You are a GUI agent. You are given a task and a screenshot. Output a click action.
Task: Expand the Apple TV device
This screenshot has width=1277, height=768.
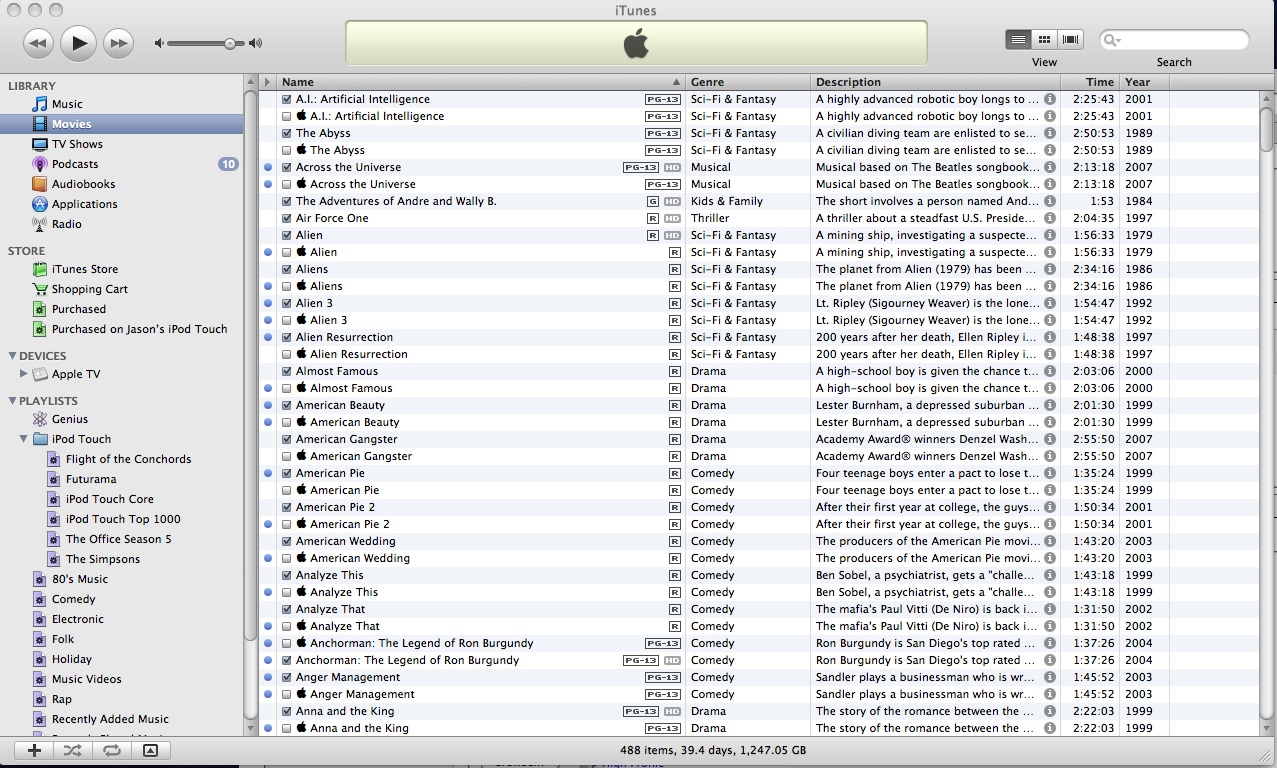[24, 374]
